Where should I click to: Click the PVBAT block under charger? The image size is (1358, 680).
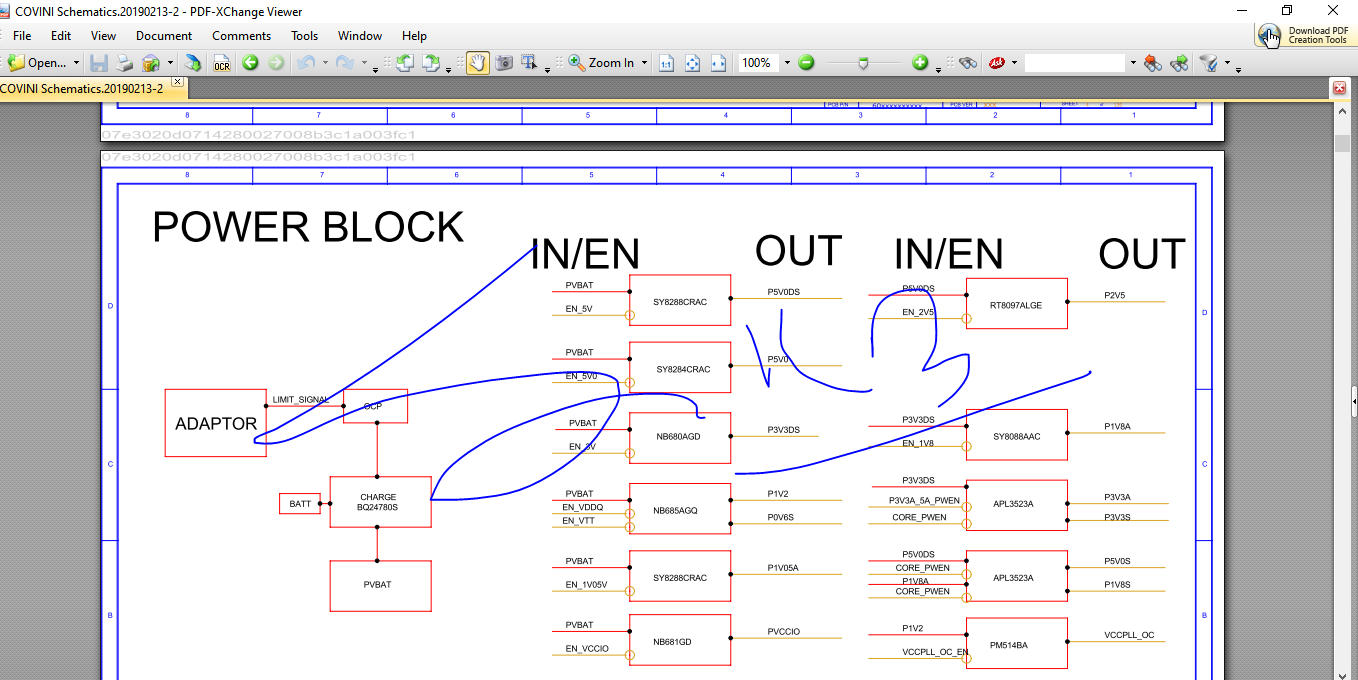pyautogui.click(x=380, y=586)
